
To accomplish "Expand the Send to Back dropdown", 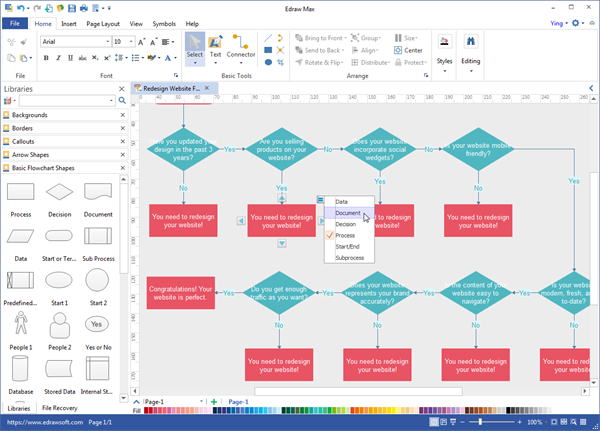I will coord(343,51).
